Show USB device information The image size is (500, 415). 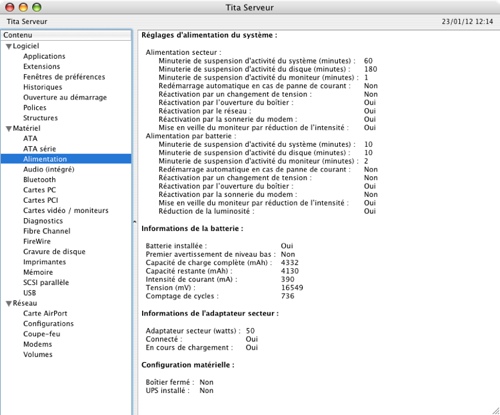(x=29, y=293)
